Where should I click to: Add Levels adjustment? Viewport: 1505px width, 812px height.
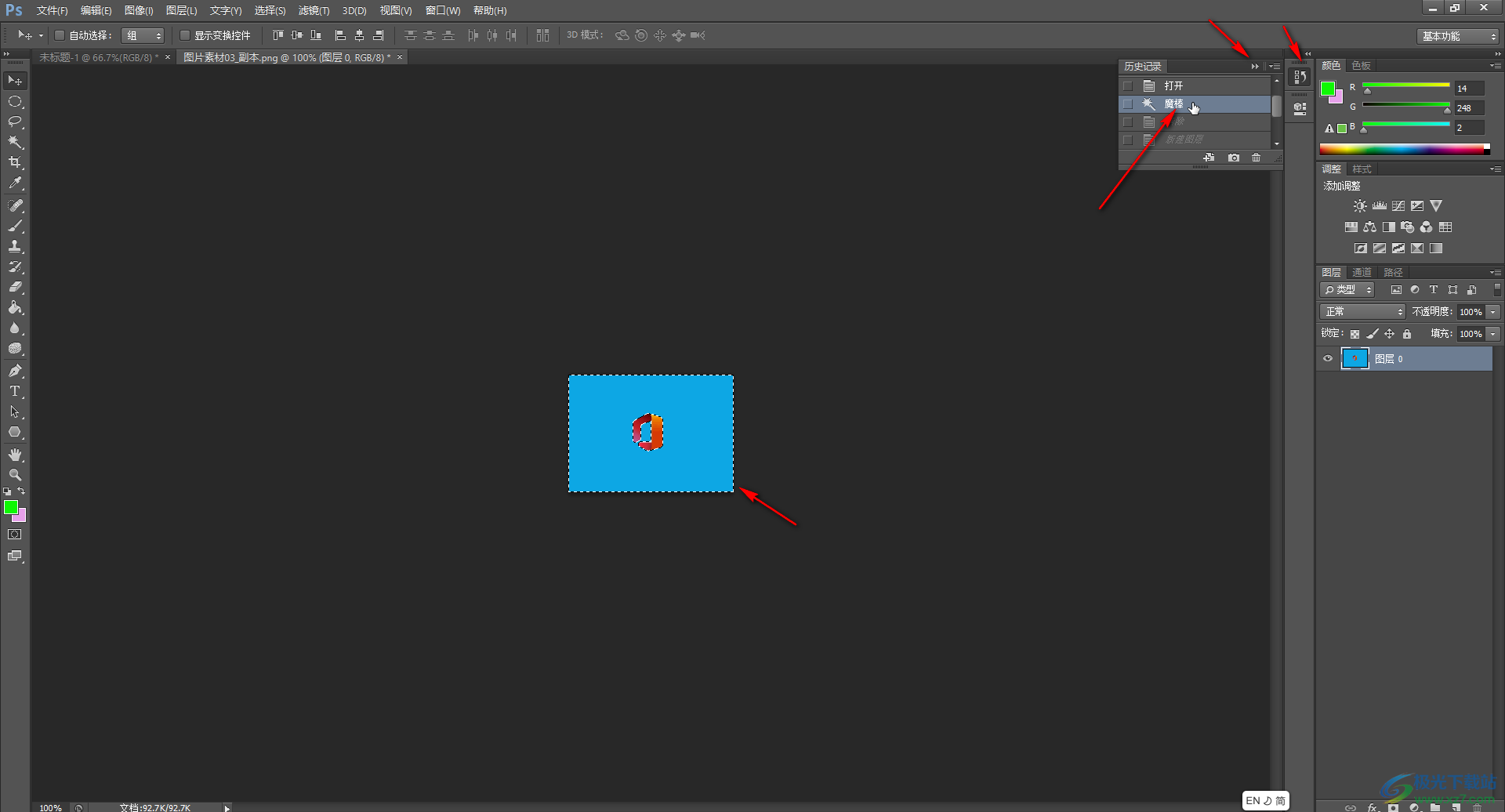click(1380, 206)
